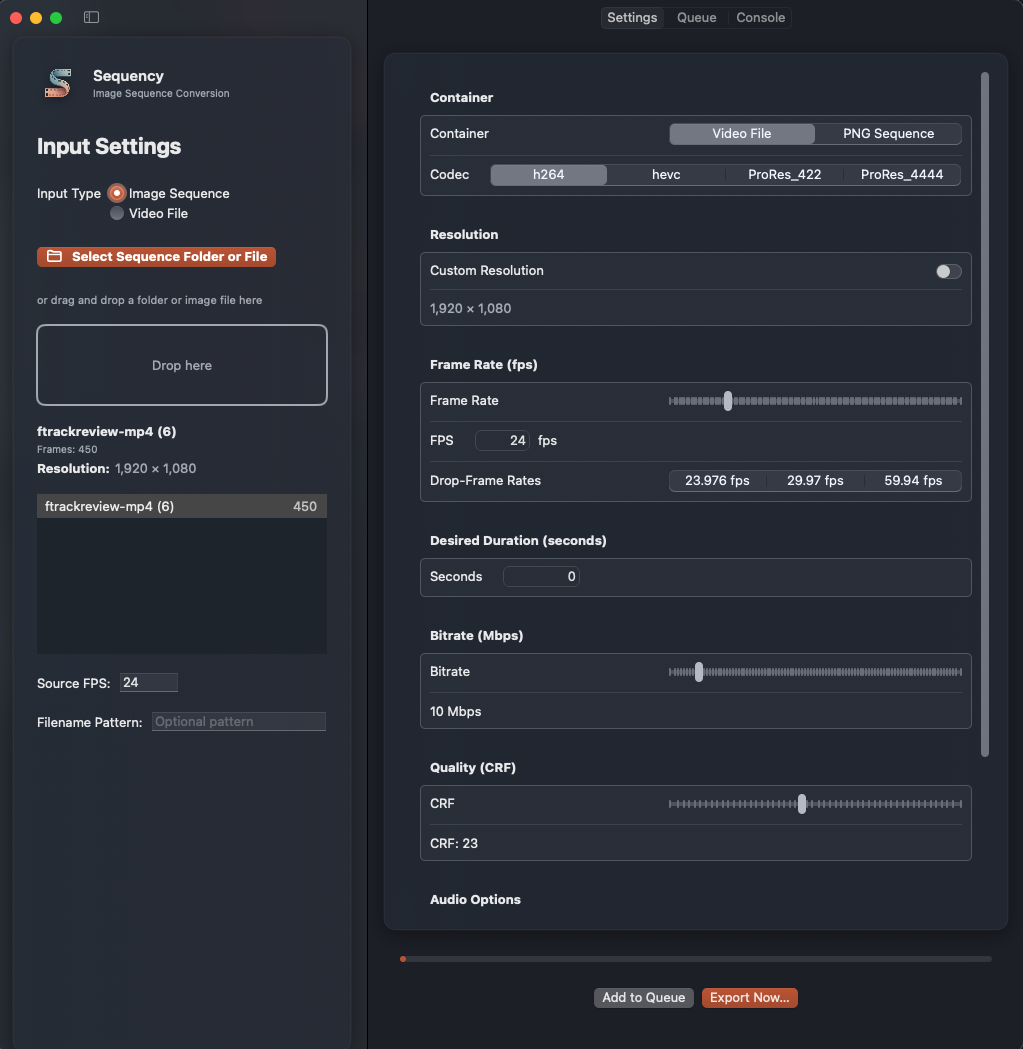The width and height of the screenshot is (1023, 1049).
Task: Click the FPS value field
Action: coord(502,440)
